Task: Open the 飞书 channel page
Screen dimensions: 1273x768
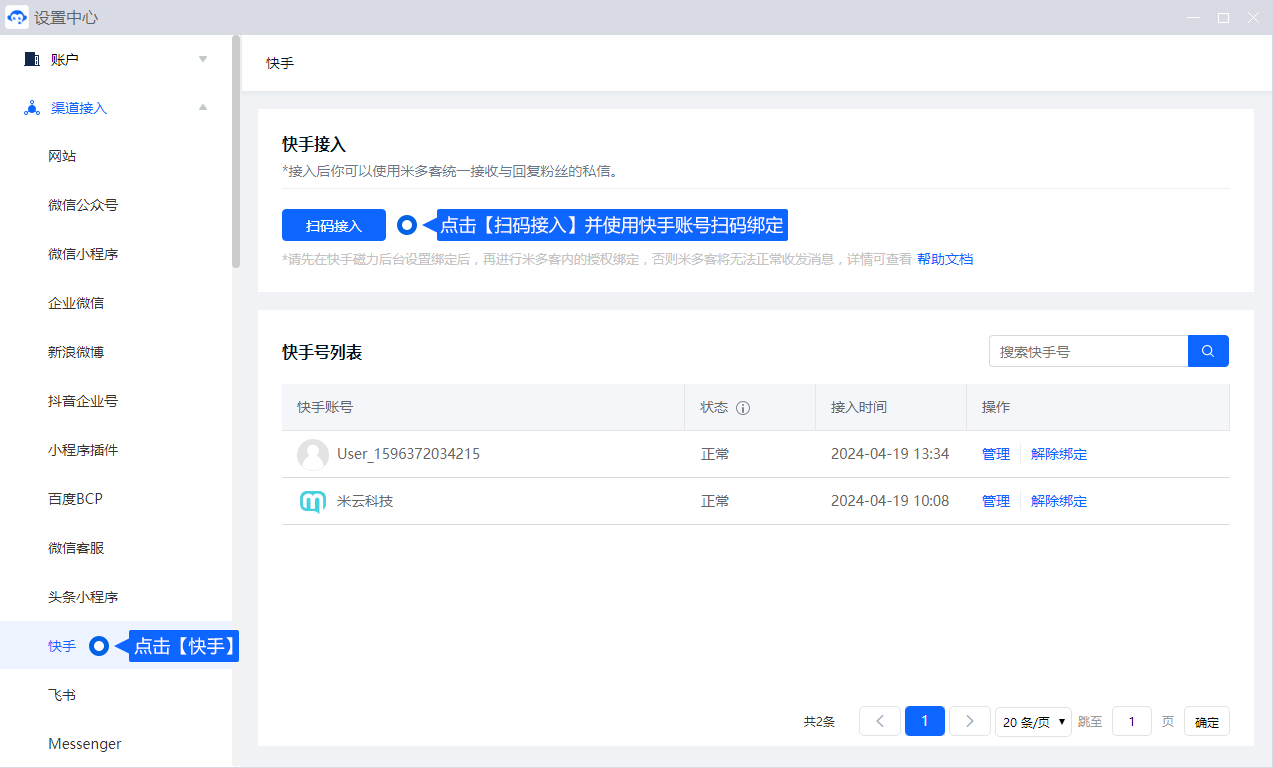Action: [62, 696]
